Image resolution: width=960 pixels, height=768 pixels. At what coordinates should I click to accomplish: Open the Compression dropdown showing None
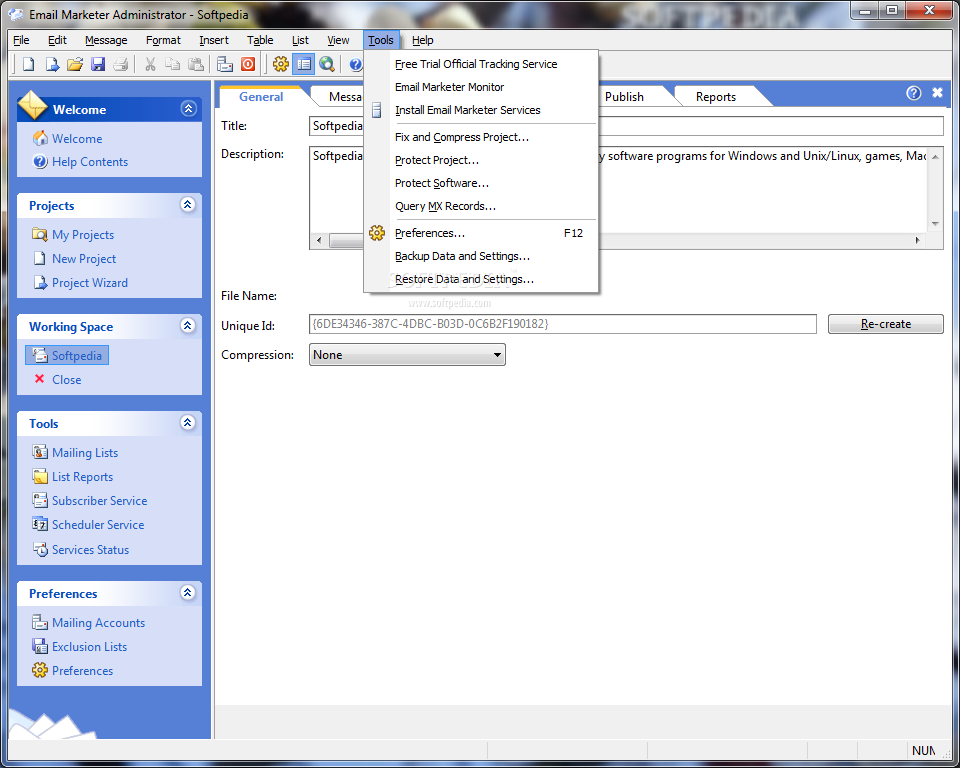(x=407, y=355)
